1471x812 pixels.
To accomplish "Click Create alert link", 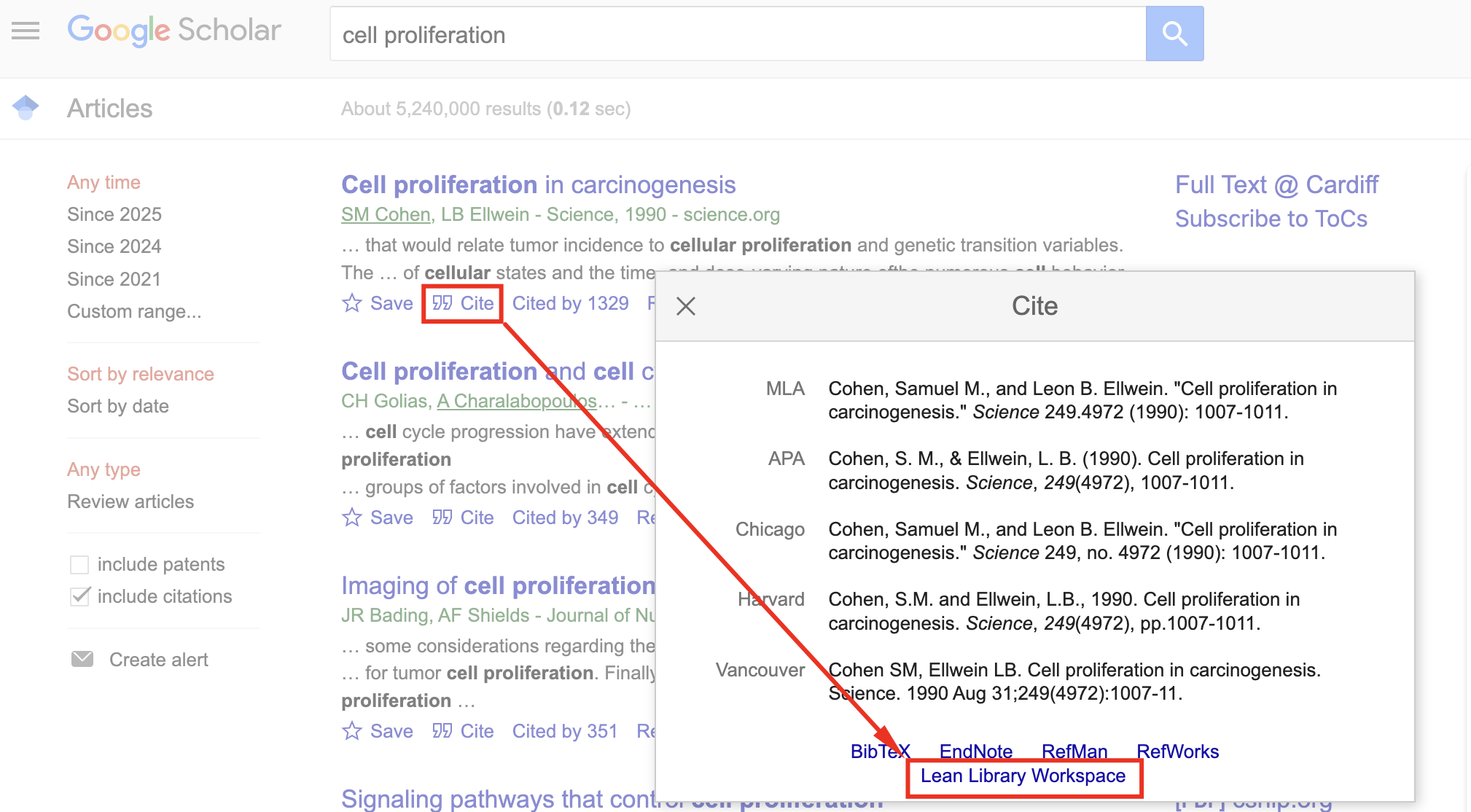I will [x=159, y=660].
